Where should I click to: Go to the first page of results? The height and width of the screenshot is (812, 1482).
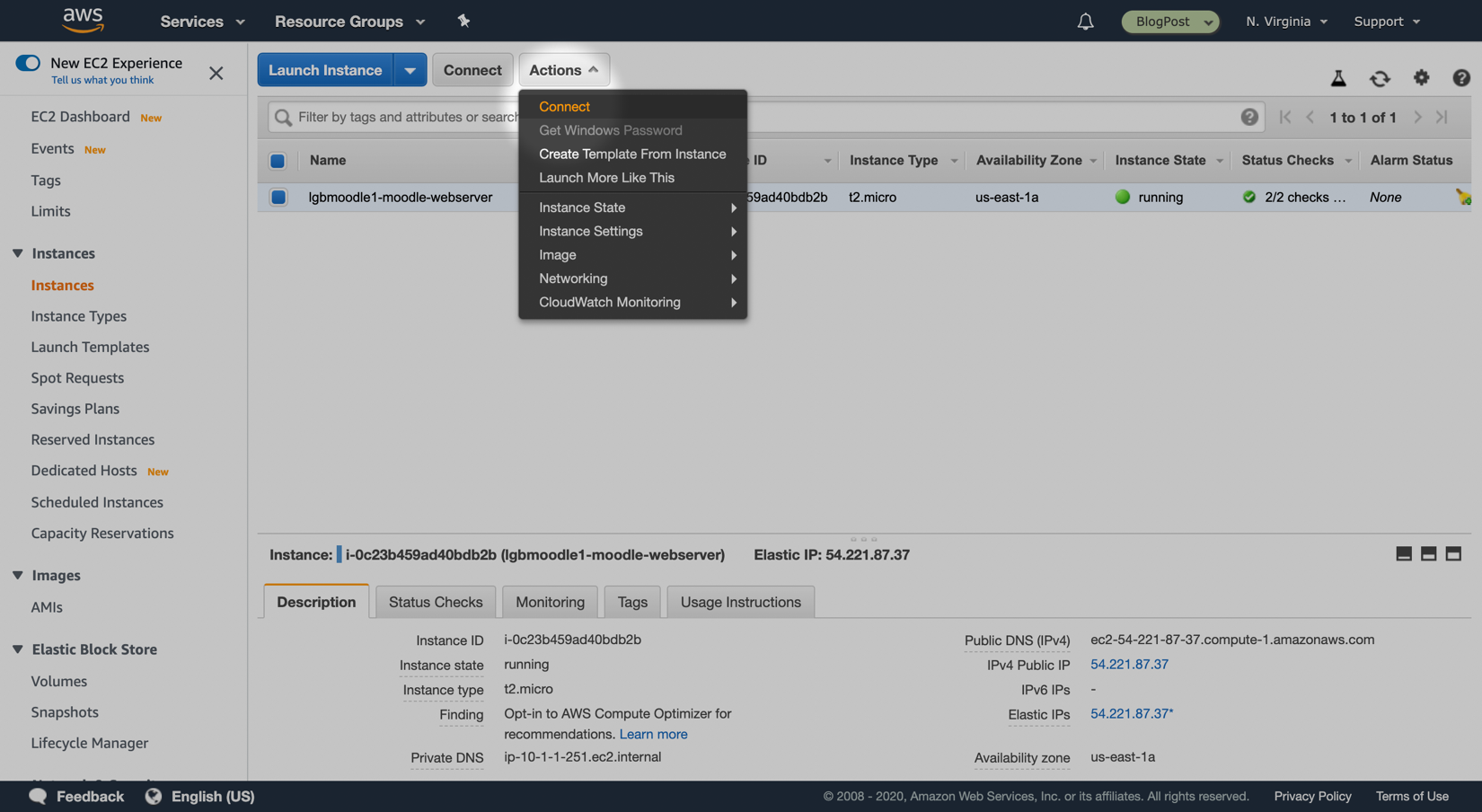pos(1285,117)
